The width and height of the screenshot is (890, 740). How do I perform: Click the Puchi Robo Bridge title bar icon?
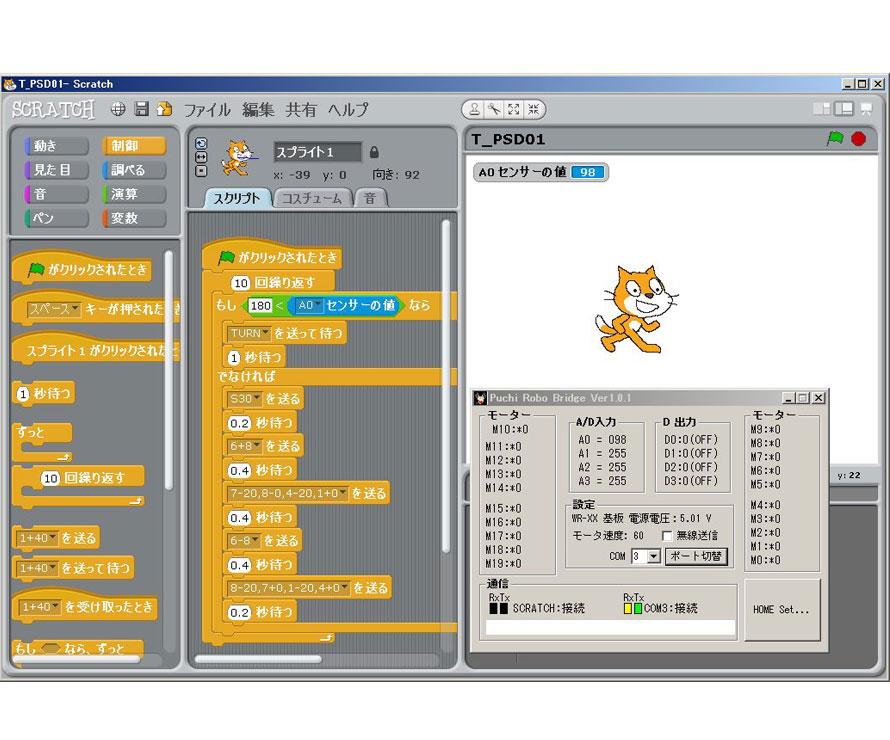(480, 398)
